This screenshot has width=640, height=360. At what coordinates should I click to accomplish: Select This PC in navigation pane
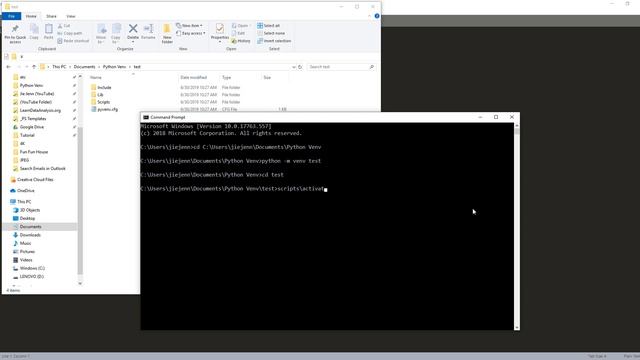24,202
